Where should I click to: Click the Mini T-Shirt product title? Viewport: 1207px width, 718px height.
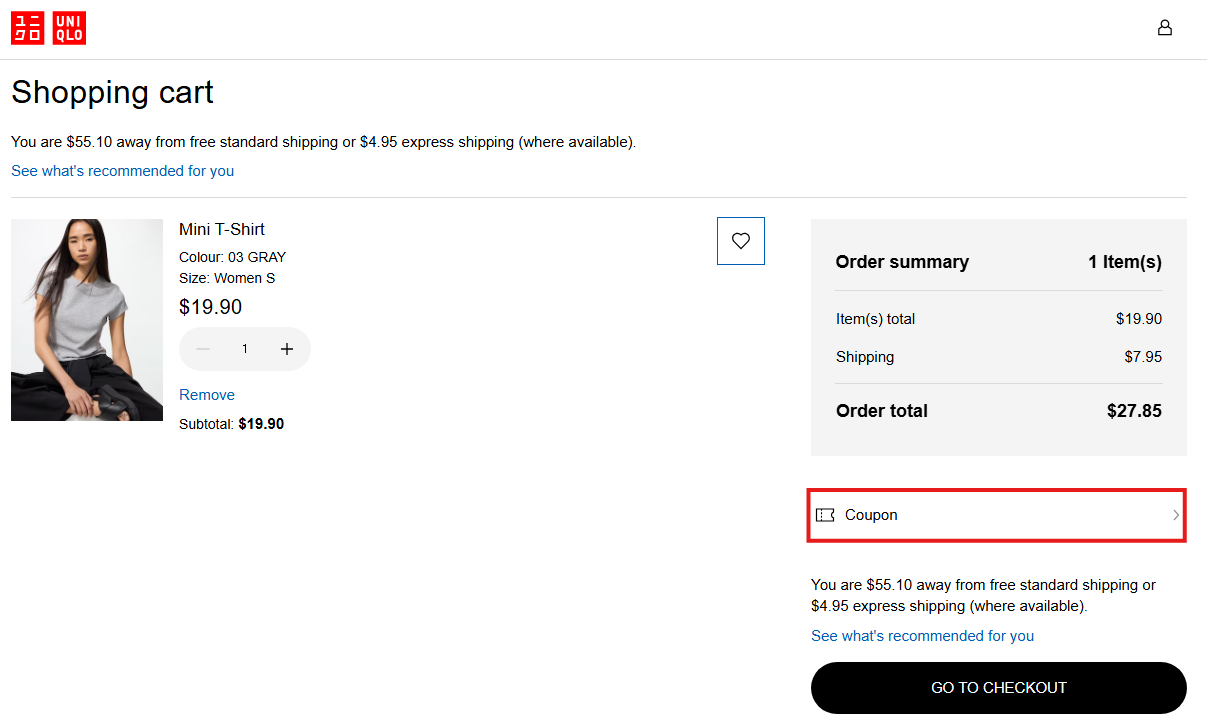click(x=222, y=229)
